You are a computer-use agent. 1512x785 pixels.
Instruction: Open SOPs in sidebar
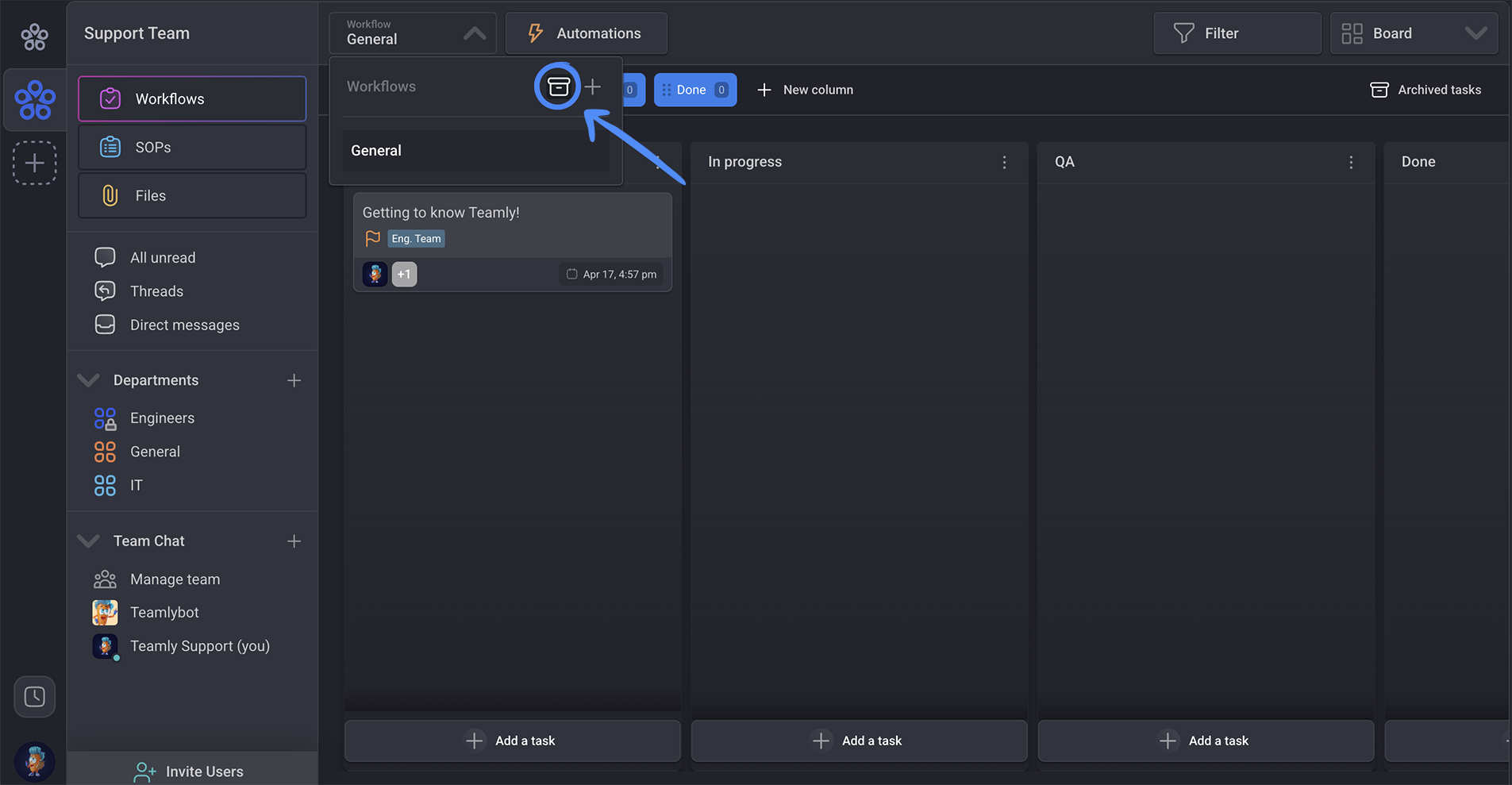pos(192,147)
